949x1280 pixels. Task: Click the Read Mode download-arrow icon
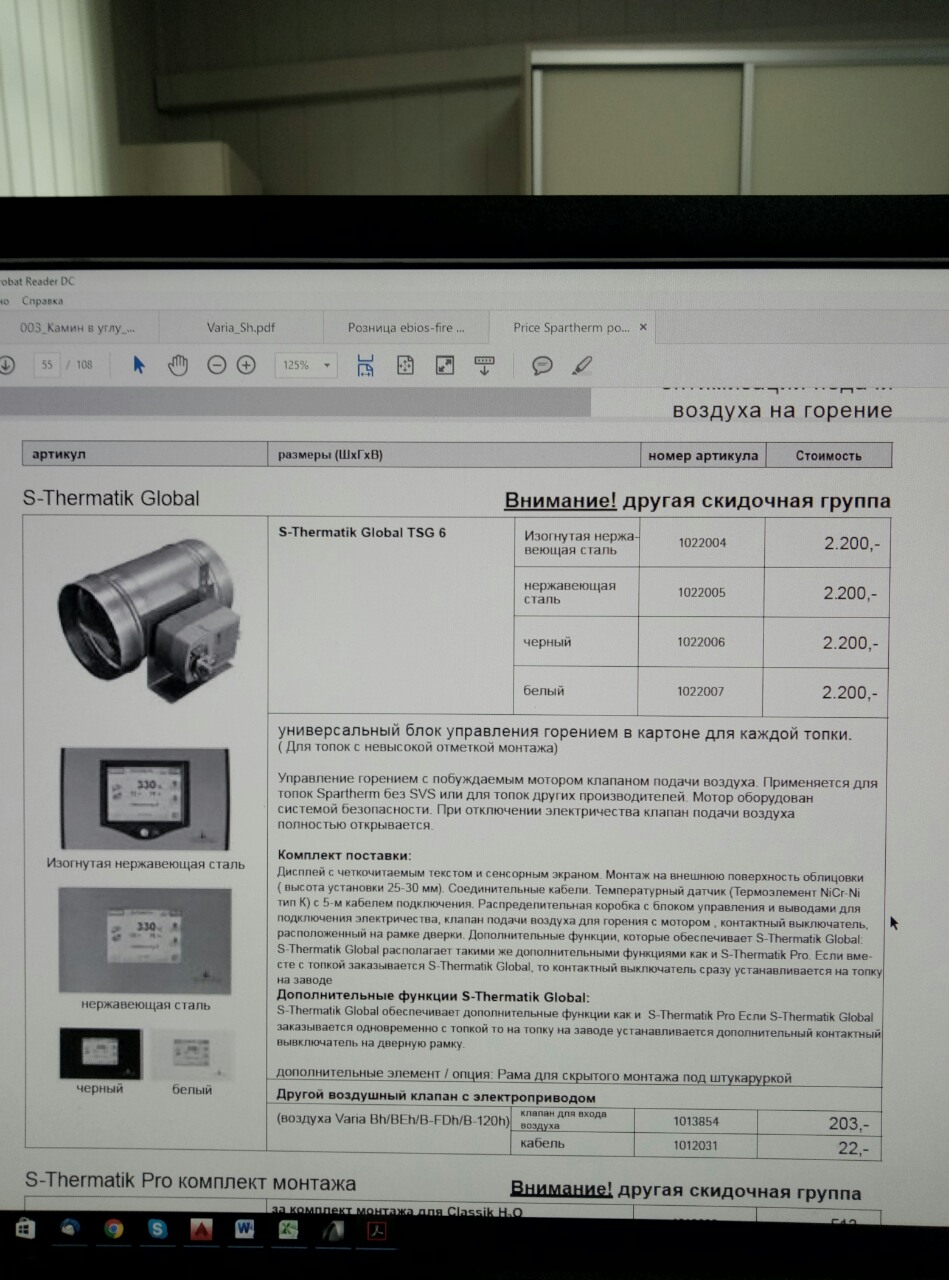click(x=484, y=365)
